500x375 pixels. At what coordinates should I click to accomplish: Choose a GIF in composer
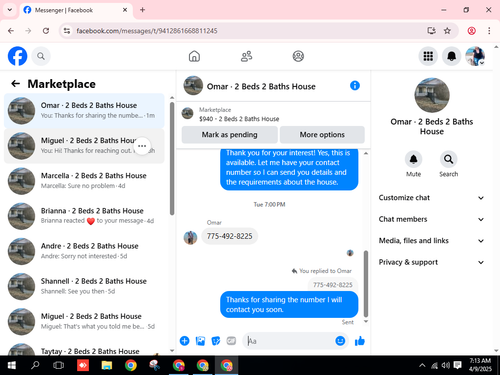tap(231, 341)
